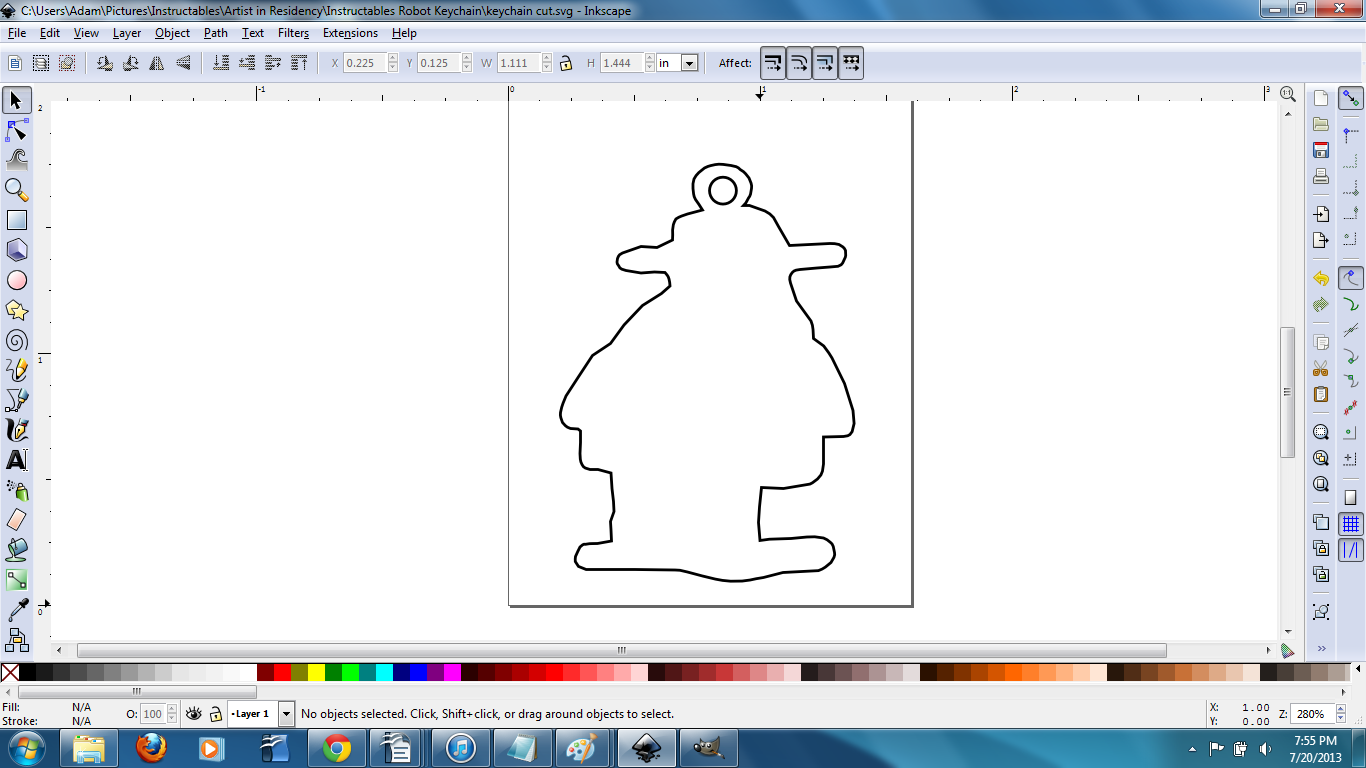The height and width of the screenshot is (768, 1366).
Task: Click the zoom 280% input field
Action: (1312, 714)
